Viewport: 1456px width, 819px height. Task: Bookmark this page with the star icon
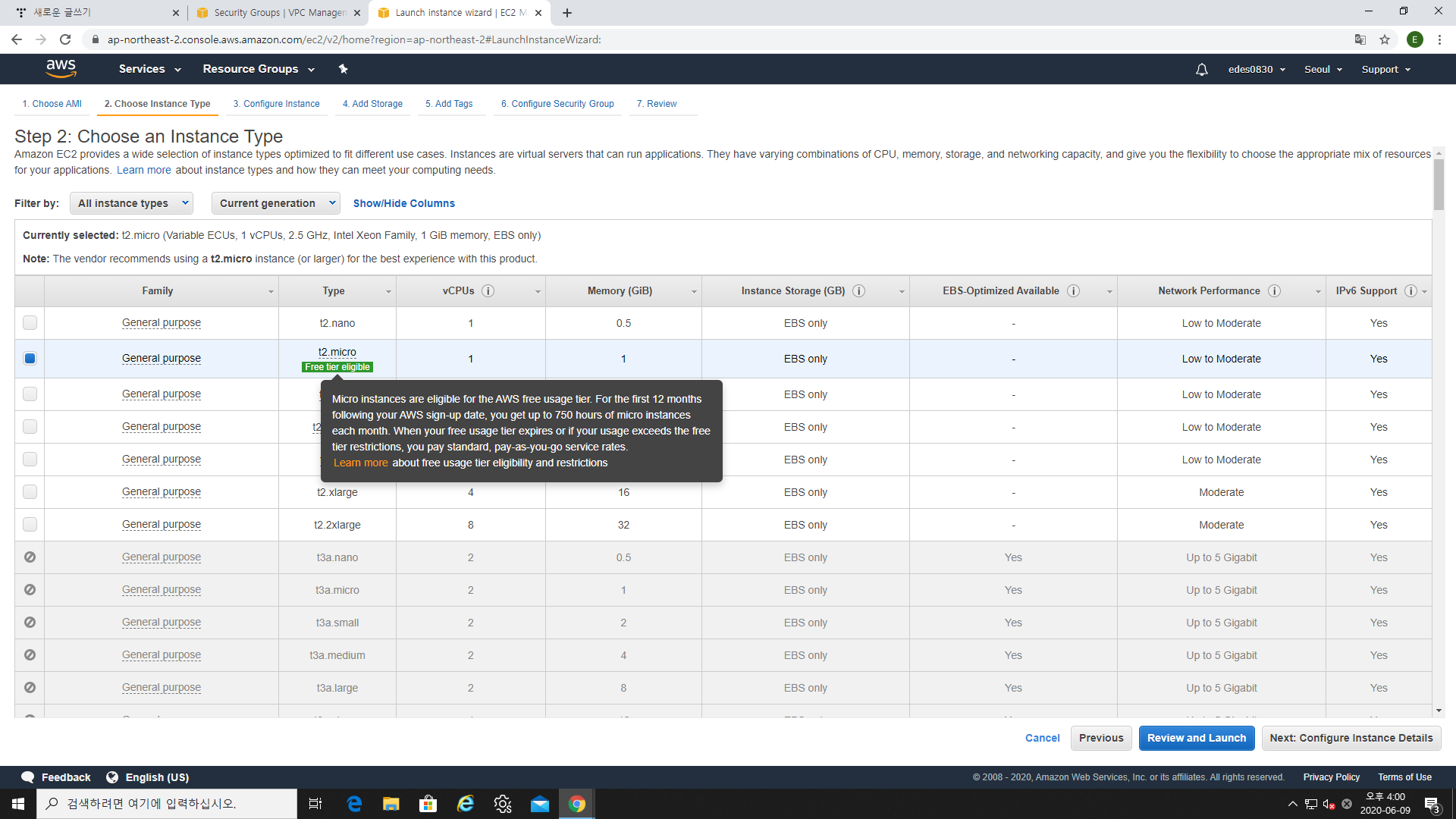pyautogui.click(x=1385, y=39)
